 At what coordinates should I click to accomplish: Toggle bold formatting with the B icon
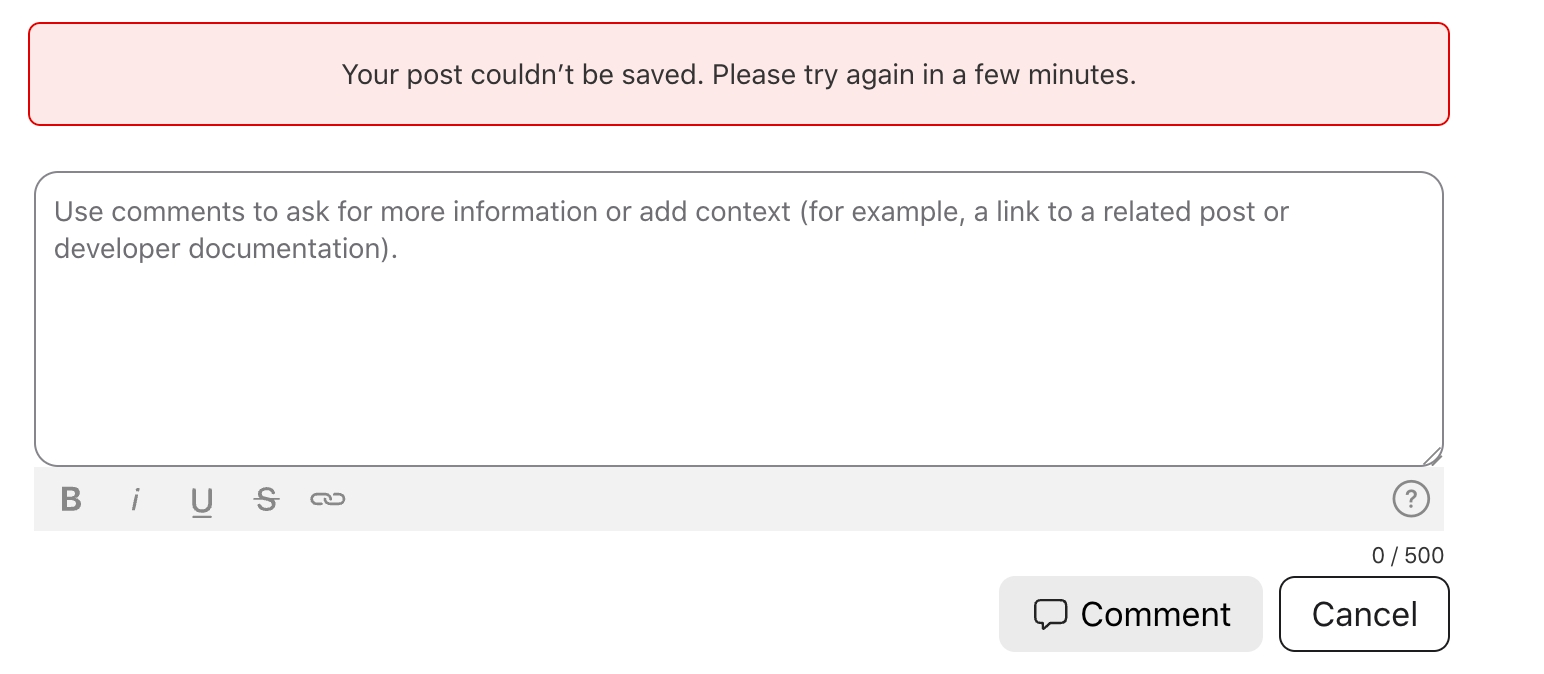[71, 498]
